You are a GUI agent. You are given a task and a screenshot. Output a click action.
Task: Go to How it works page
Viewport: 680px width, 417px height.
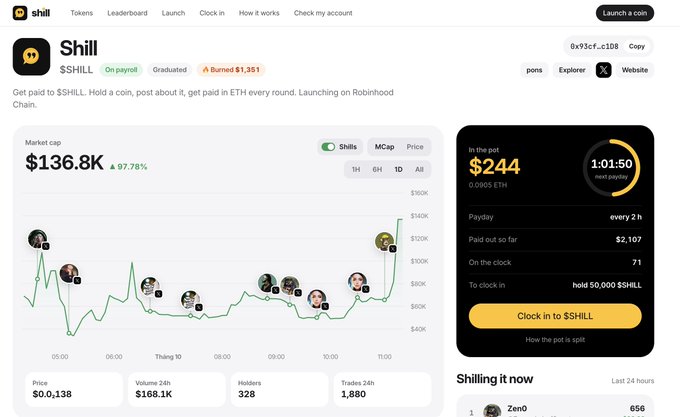click(x=259, y=13)
